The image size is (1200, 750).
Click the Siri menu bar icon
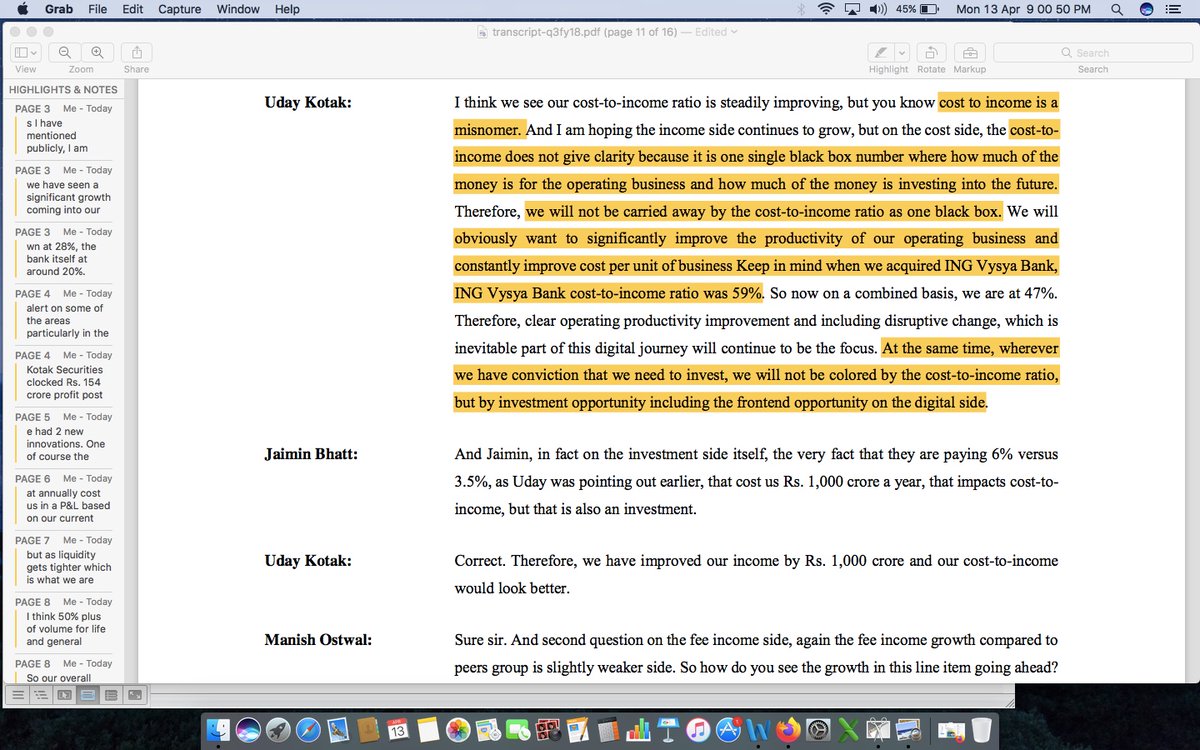tap(1147, 9)
